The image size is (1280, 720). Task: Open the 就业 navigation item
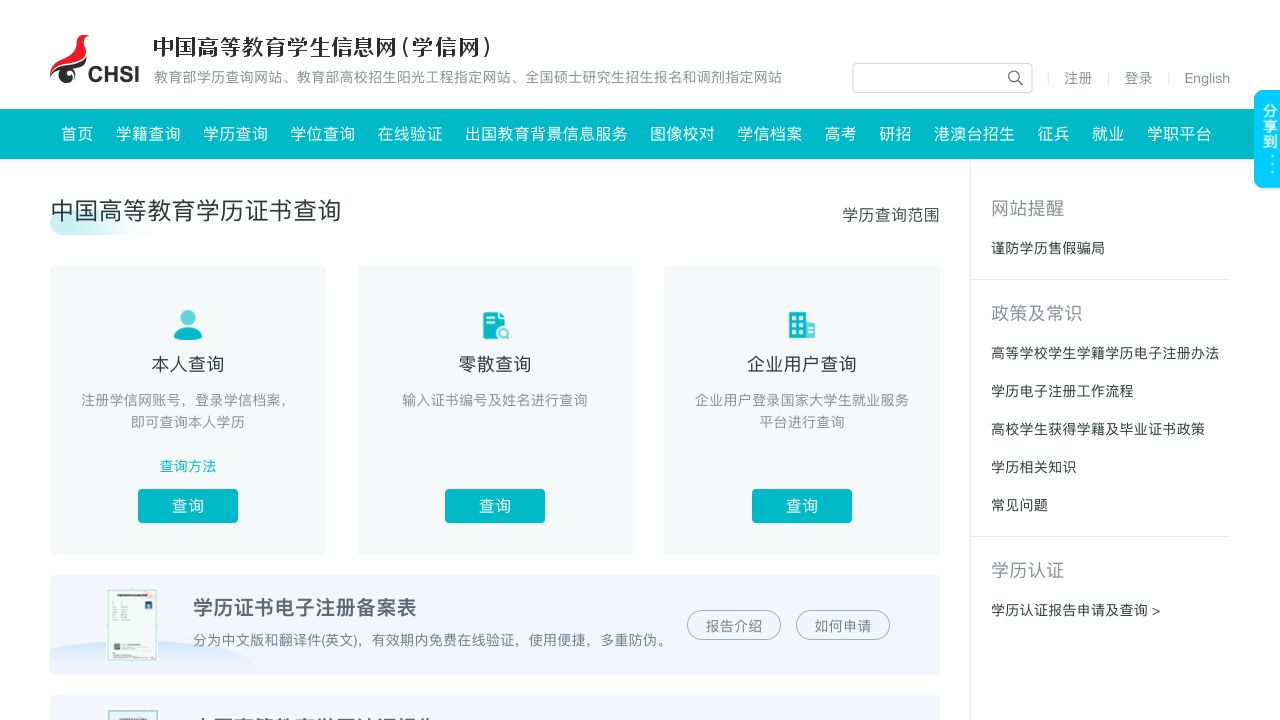tap(1108, 134)
